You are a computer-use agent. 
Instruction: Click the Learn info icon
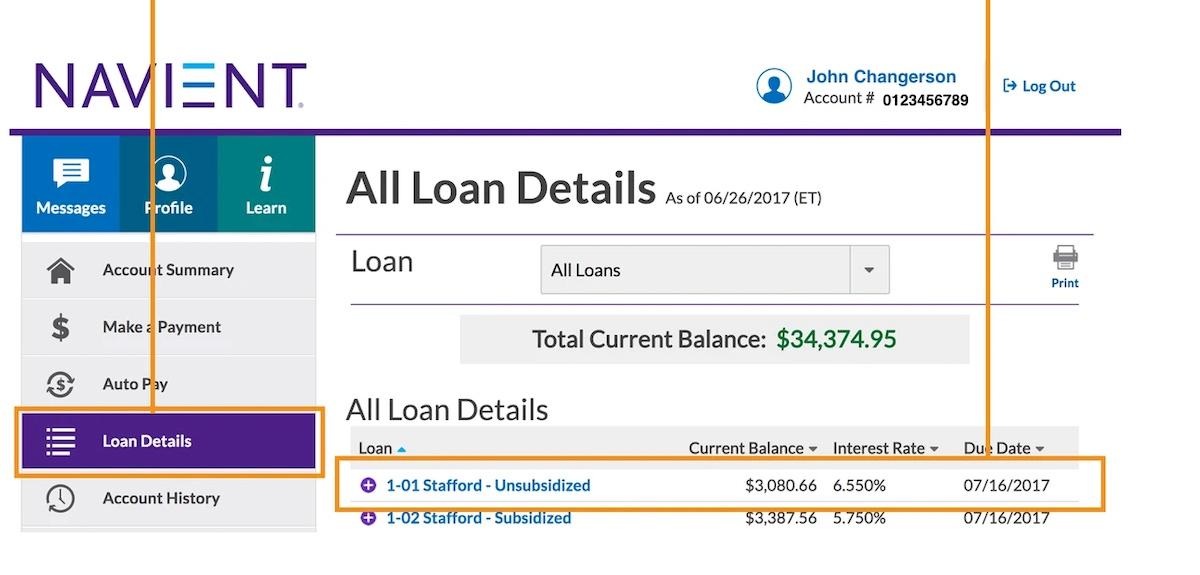(x=266, y=174)
